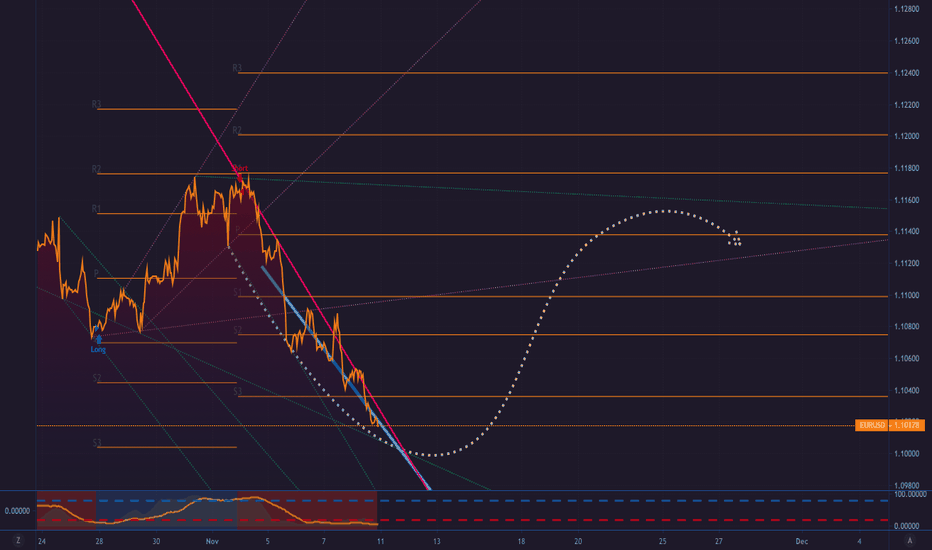The width and height of the screenshot is (932, 550).
Task: Click the 1.11600 price axis value
Action: click(x=906, y=200)
